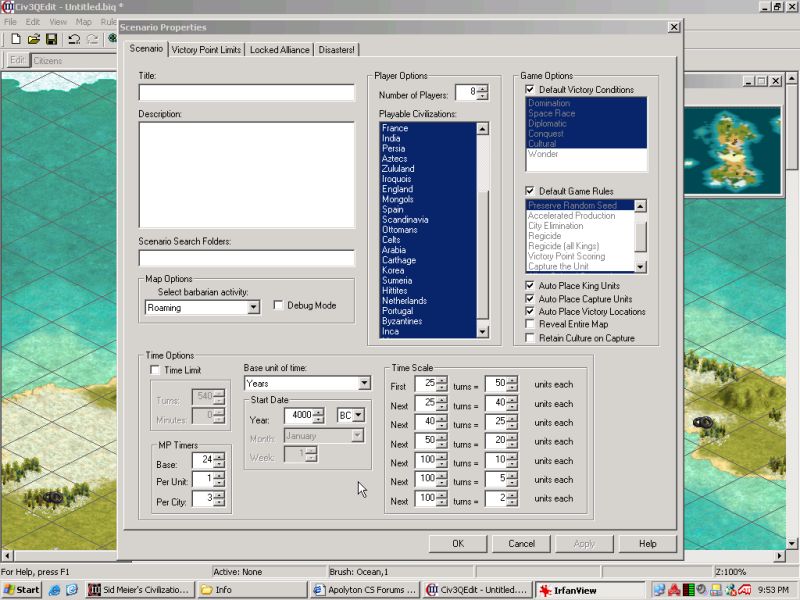
Task: Check the Reveal Entire Map option
Action: [530, 325]
